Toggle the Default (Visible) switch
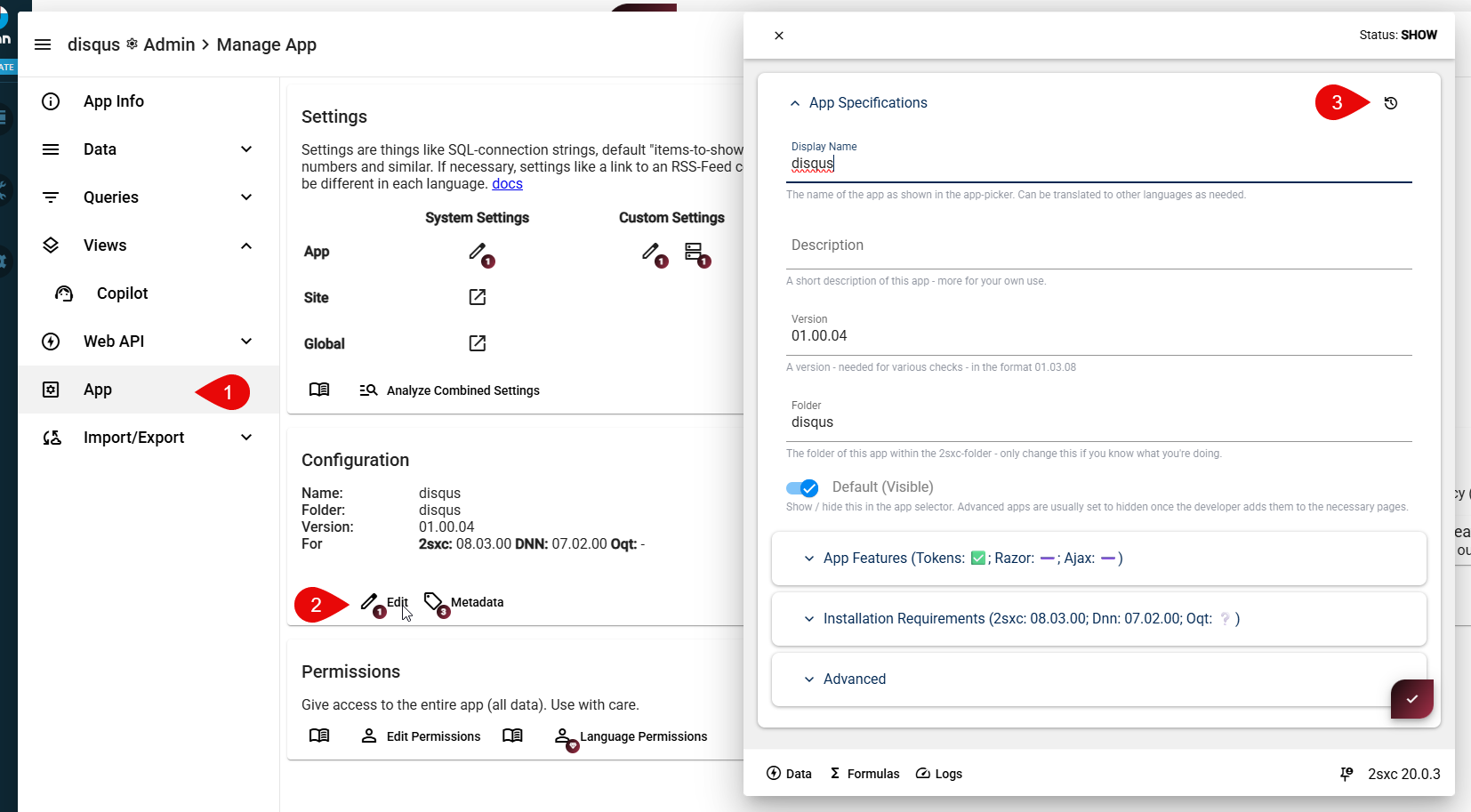Viewport: 1471px width, 812px height. (x=802, y=487)
